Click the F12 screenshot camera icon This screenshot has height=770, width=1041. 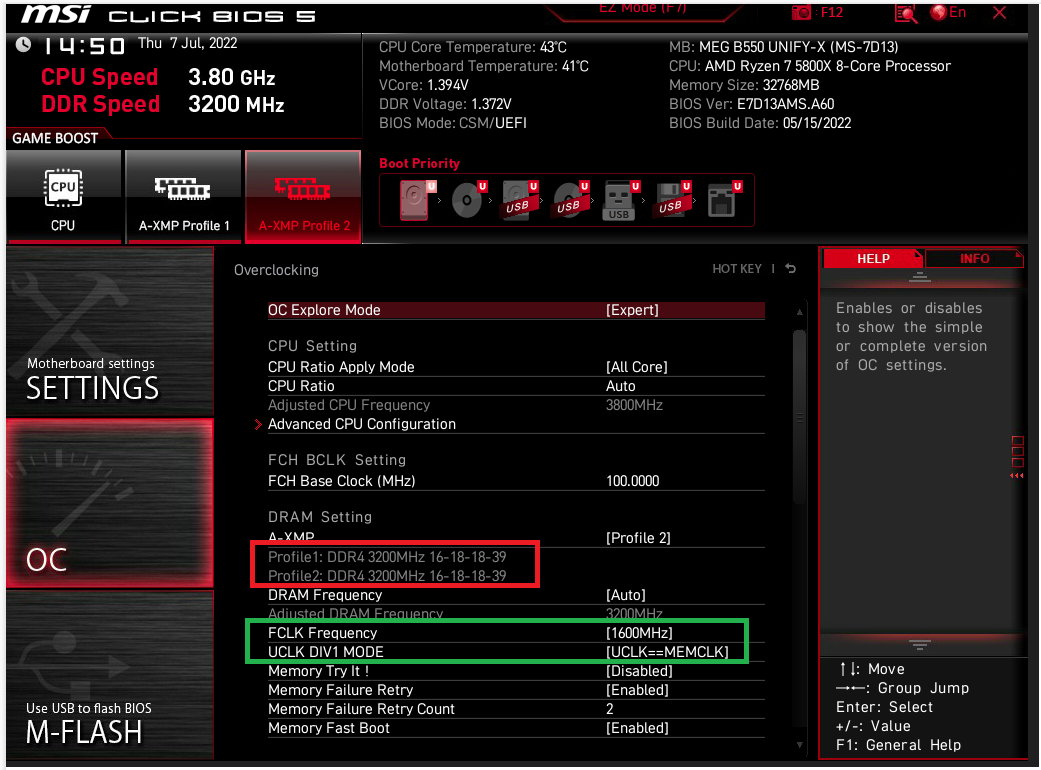(x=801, y=13)
